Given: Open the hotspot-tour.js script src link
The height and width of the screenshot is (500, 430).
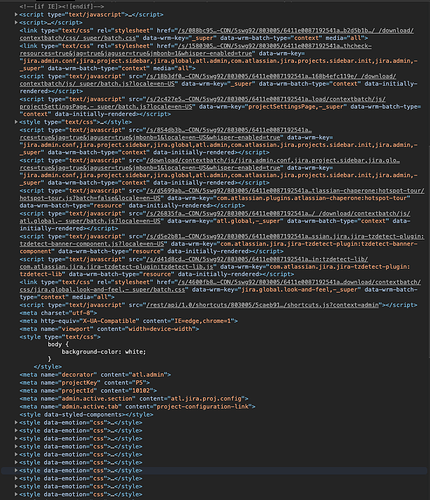Looking at the screenshot, I should pyautogui.click(x=222, y=194).
